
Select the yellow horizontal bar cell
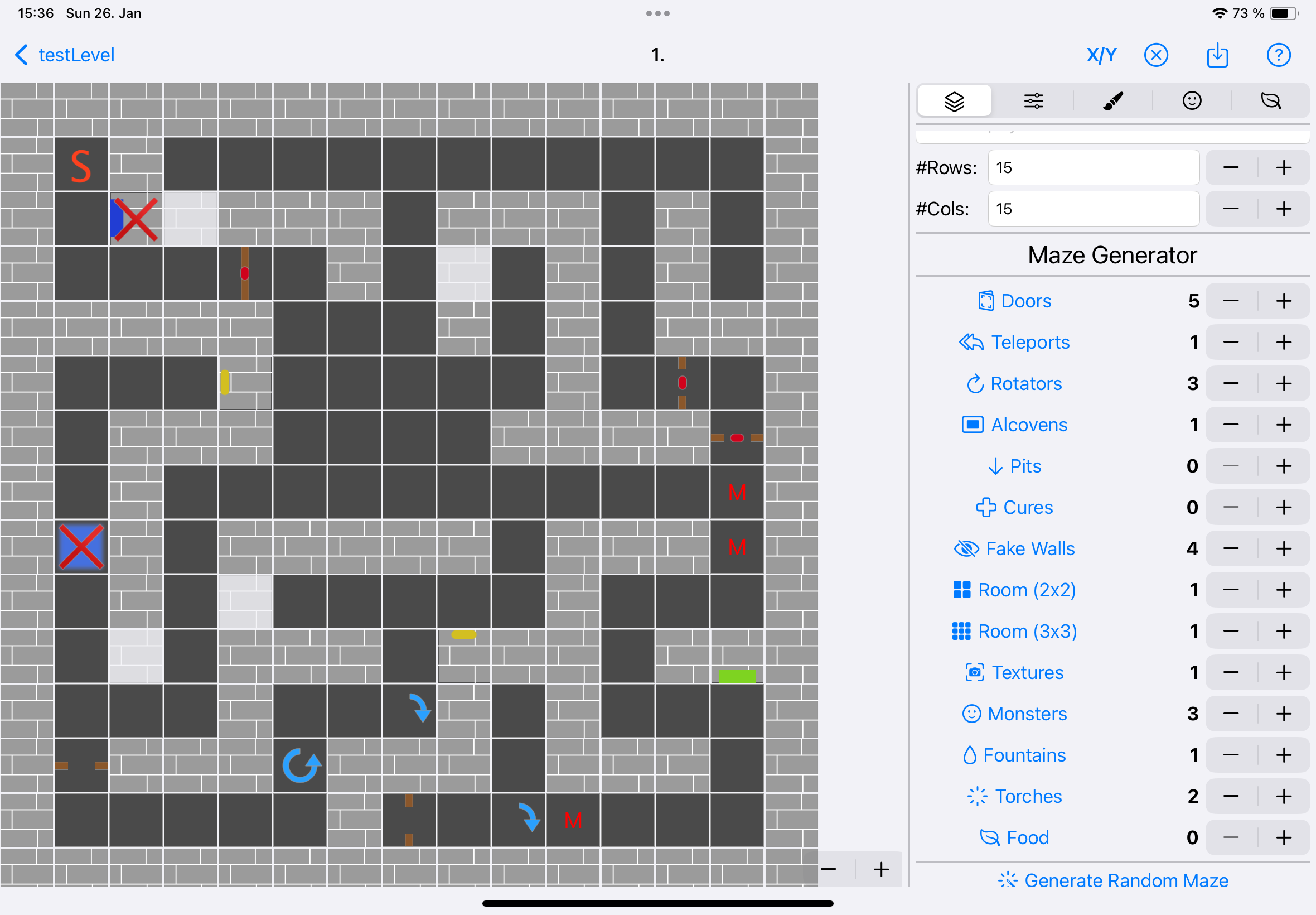(x=463, y=657)
